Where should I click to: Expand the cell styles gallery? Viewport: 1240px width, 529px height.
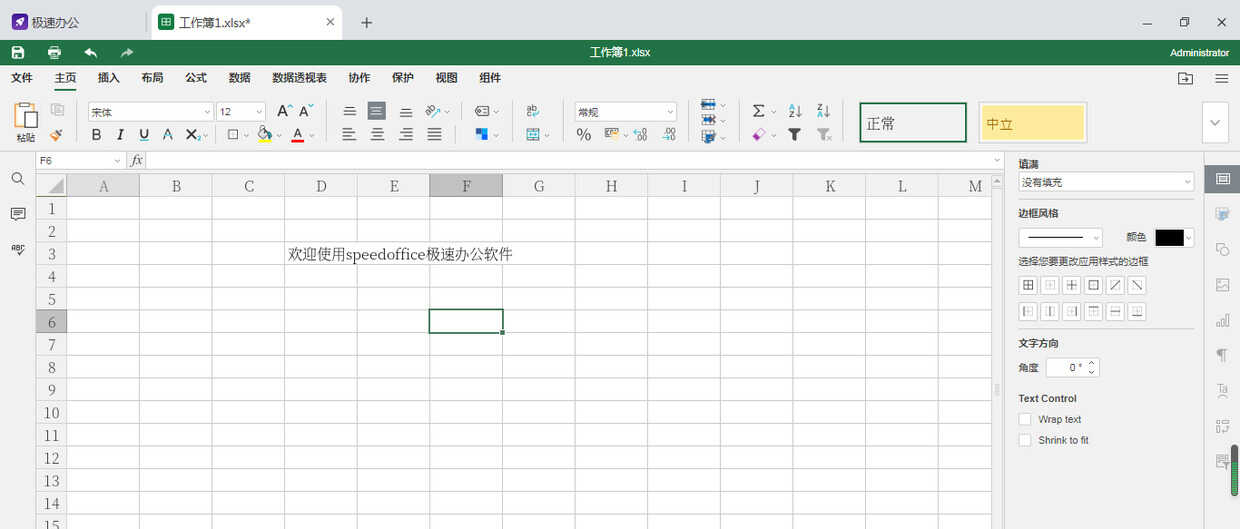tap(1215, 122)
